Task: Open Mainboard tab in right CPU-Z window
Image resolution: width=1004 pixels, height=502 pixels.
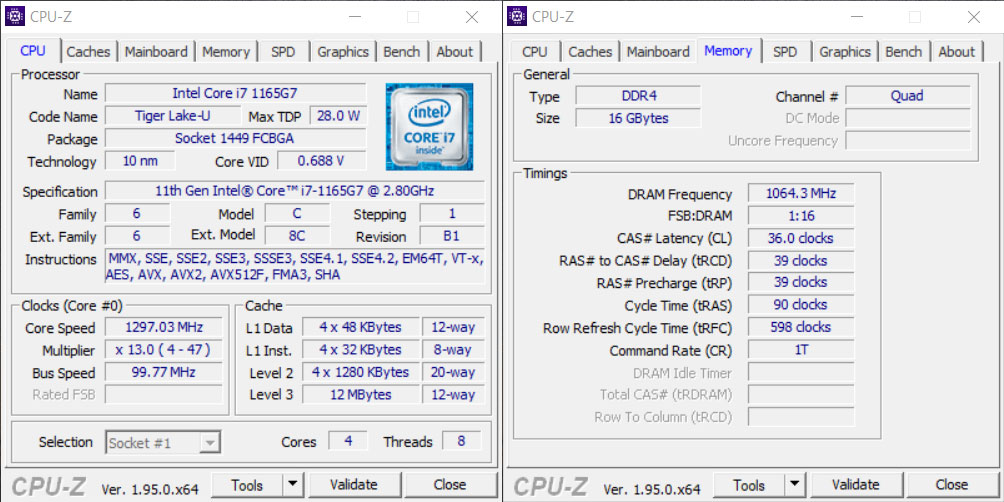Action: coord(658,52)
